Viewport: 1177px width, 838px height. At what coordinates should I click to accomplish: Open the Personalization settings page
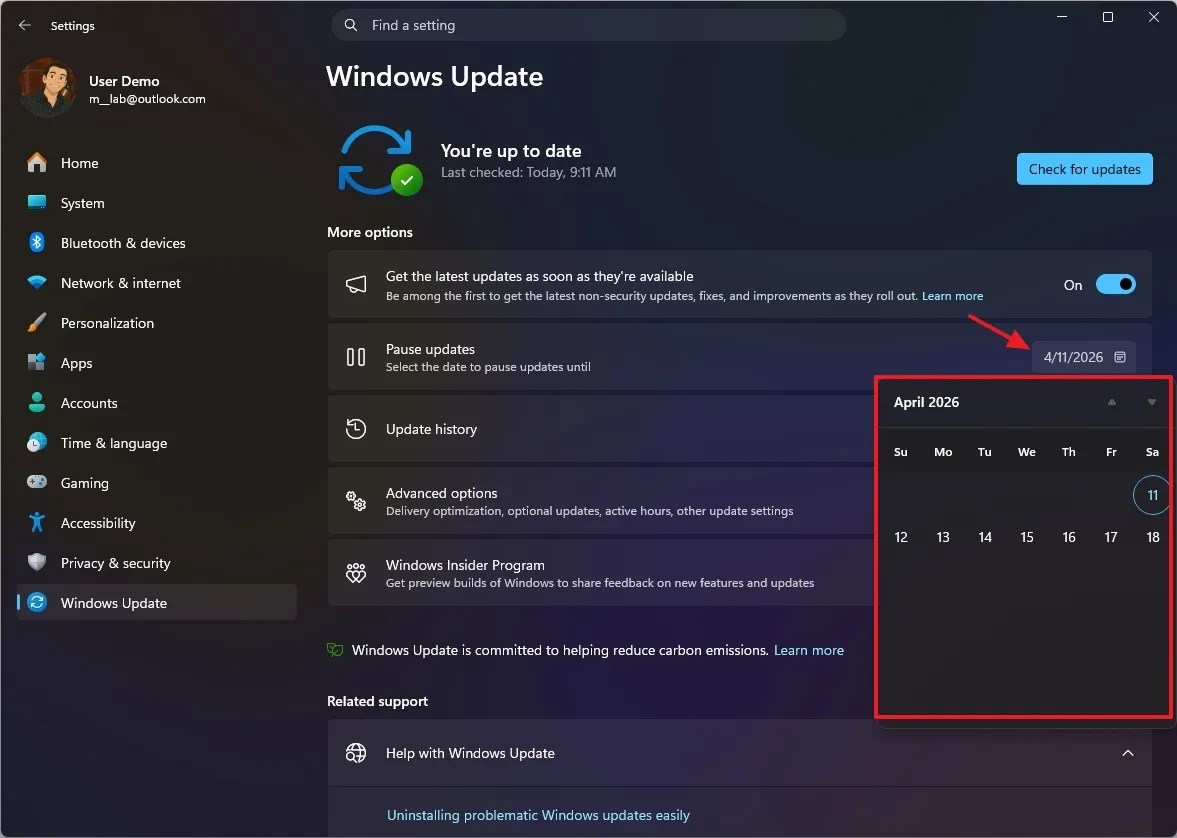click(158, 323)
